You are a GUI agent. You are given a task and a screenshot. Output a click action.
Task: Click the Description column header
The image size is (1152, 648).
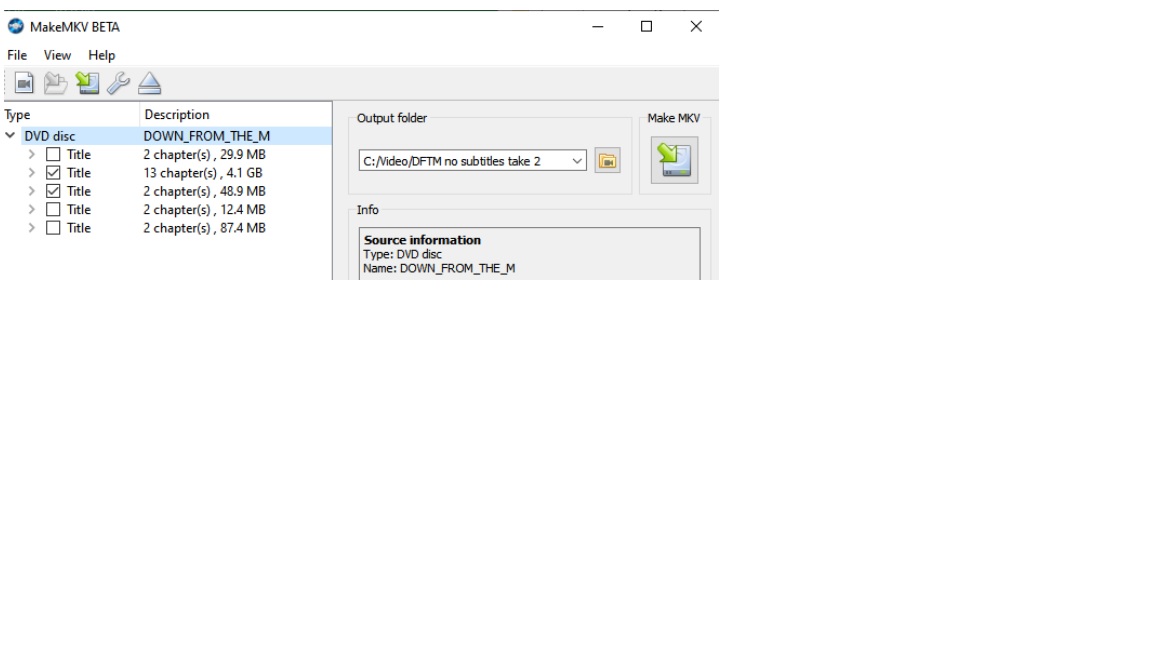177,115
